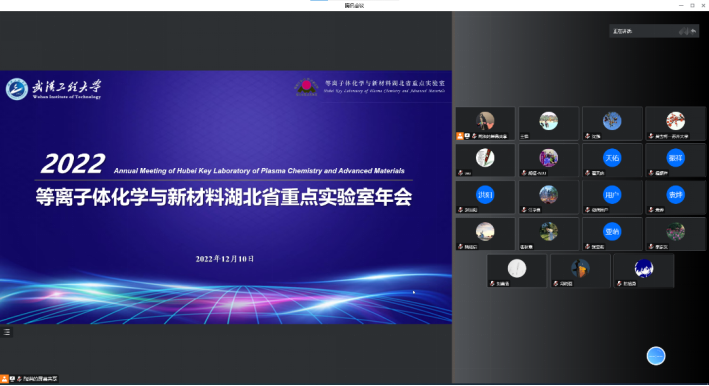Select the participant tile with blue 用户 avatar
The image size is (709, 386).
tap(612, 198)
